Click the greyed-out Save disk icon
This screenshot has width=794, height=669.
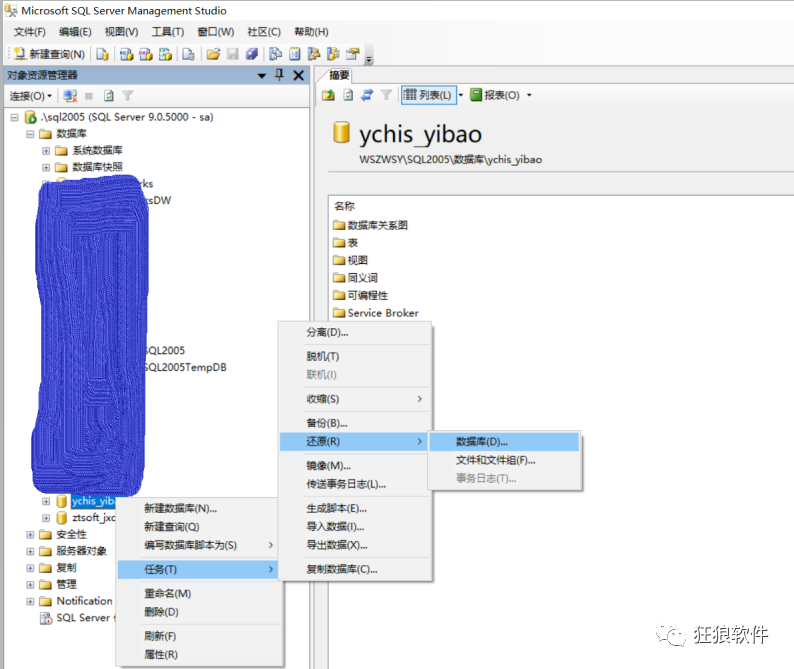tap(232, 54)
